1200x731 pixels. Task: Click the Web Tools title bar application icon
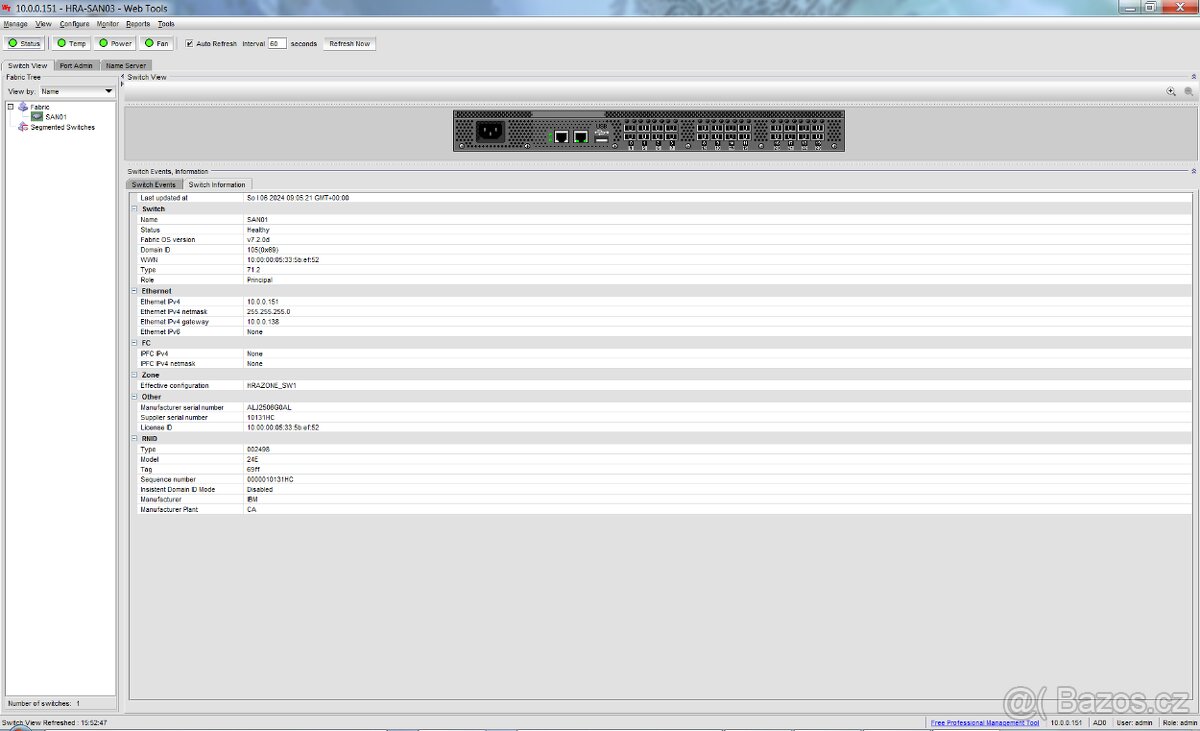[x=7, y=7]
